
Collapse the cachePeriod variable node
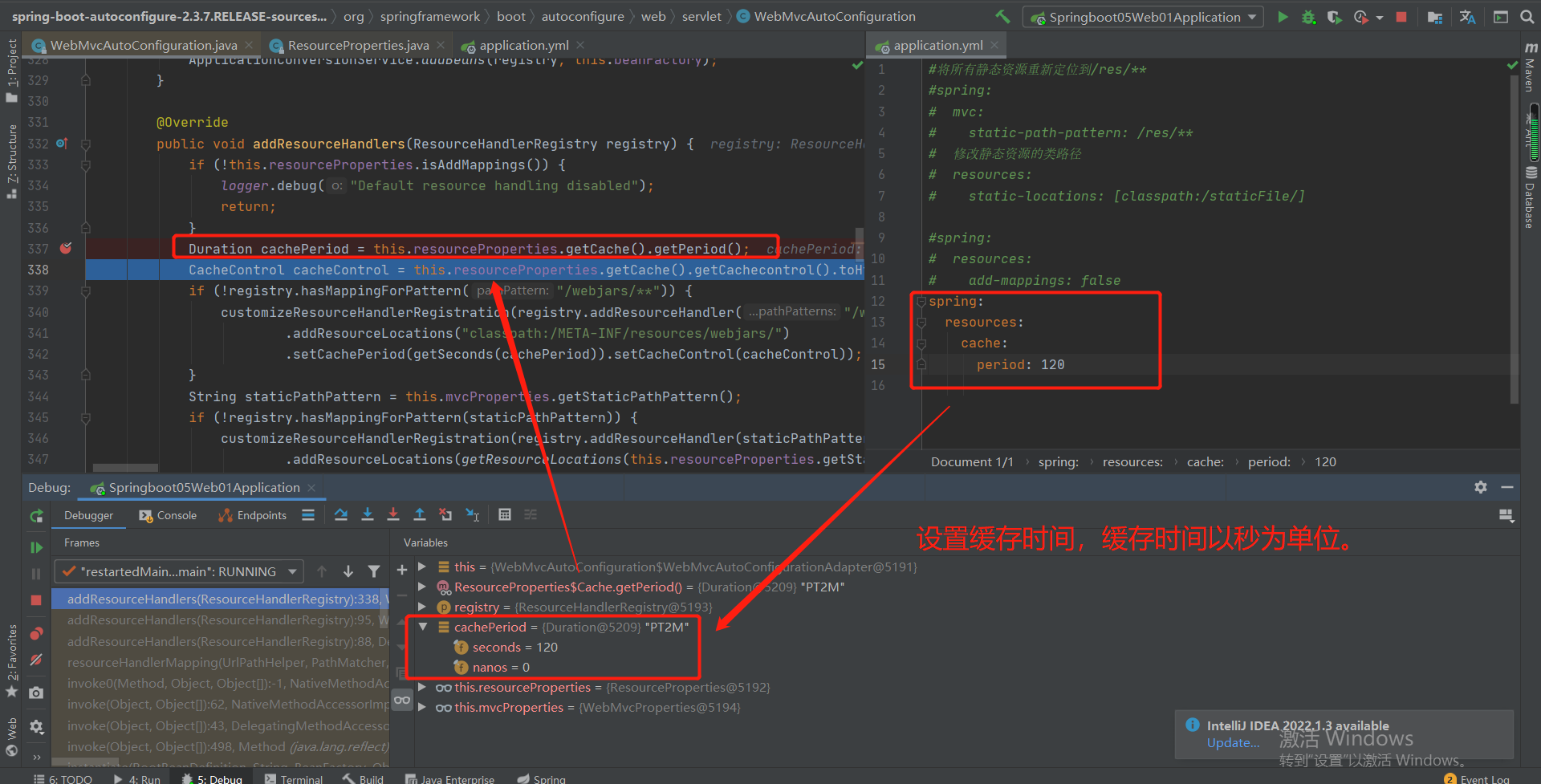[422, 627]
